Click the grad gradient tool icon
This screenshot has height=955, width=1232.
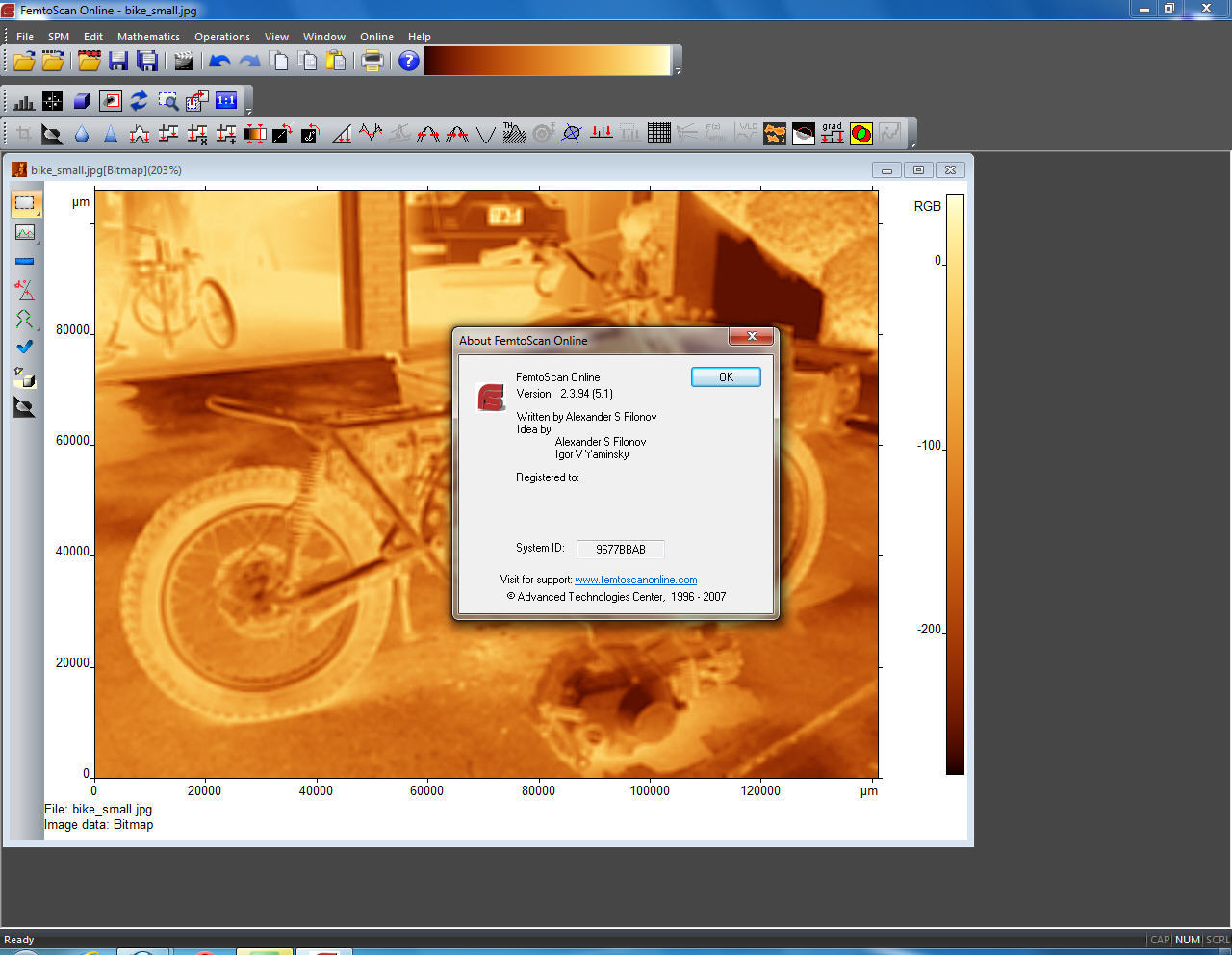tap(833, 134)
